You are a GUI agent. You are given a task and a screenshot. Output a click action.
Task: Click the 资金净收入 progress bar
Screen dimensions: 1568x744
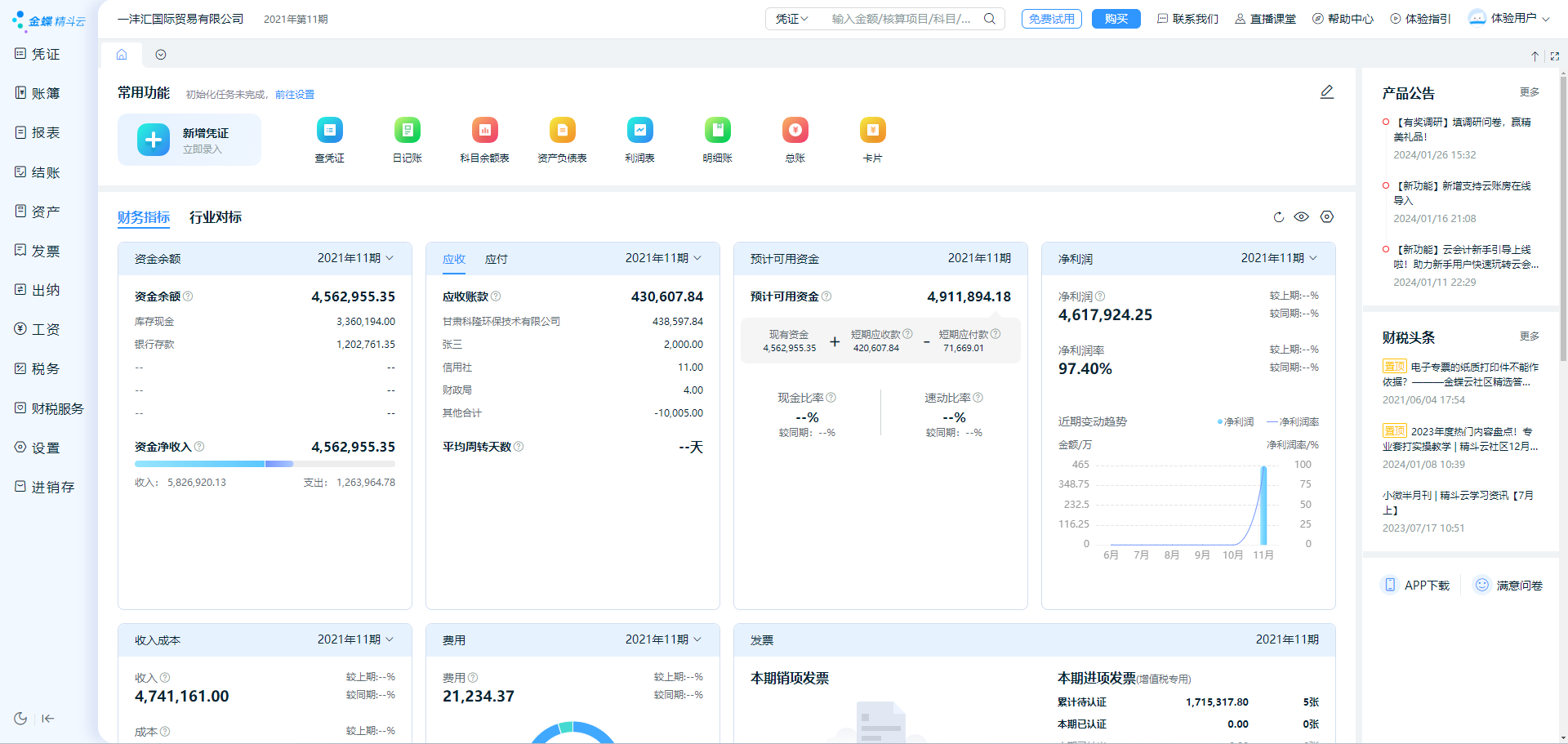[265, 464]
